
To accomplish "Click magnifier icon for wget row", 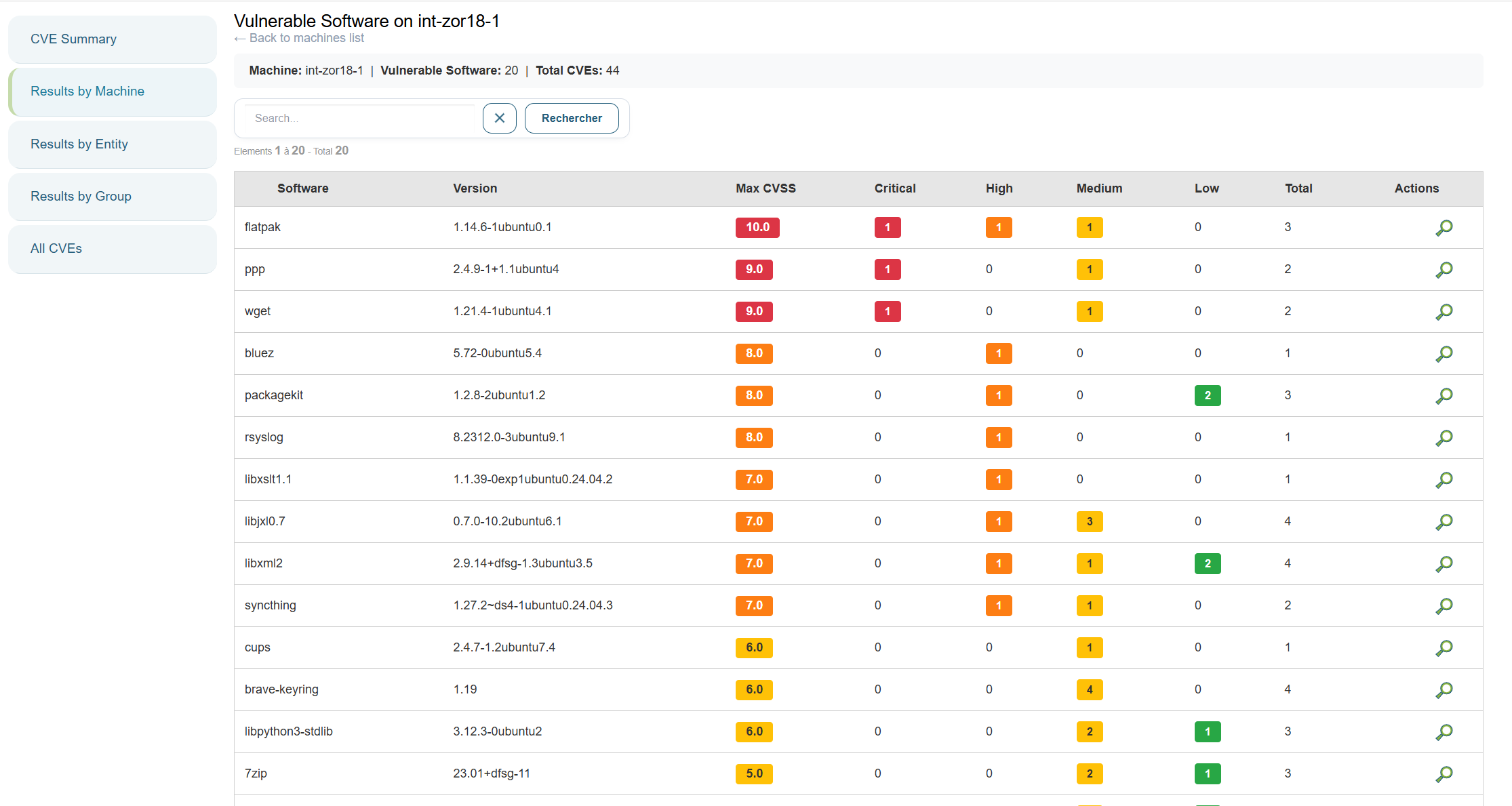I will [x=1444, y=312].
